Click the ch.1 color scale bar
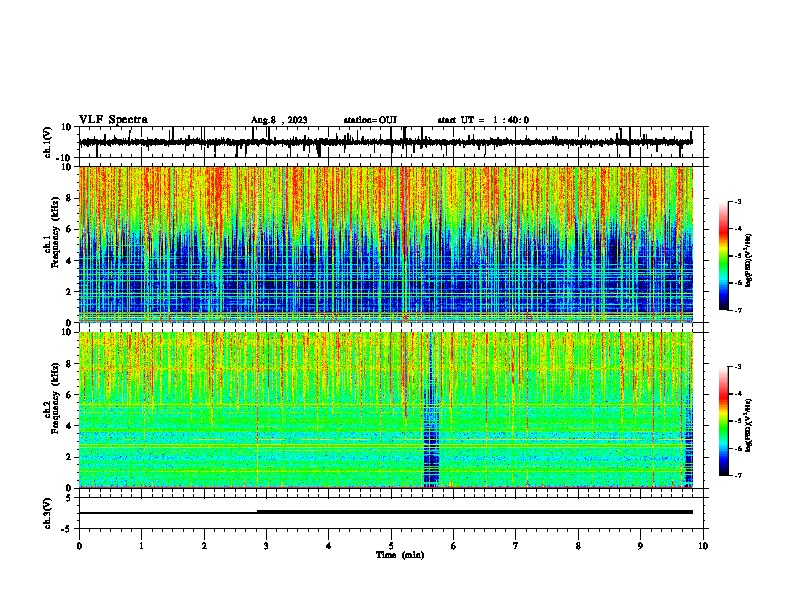The height and width of the screenshot is (612, 792). click(x=723, y=256)
